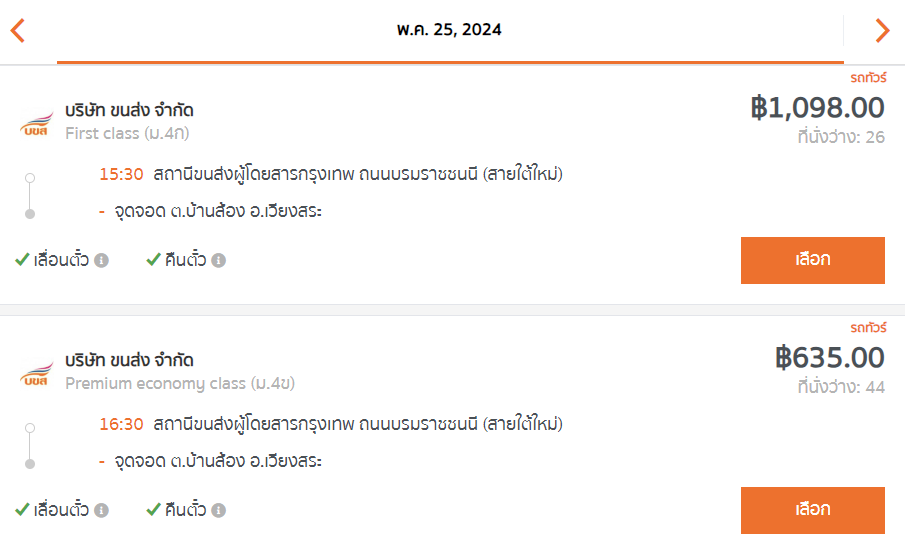Click เลือก button for ฿1,098.00 trip
The width and height of the screenshot is (905, 546).
tap(813, 260)
